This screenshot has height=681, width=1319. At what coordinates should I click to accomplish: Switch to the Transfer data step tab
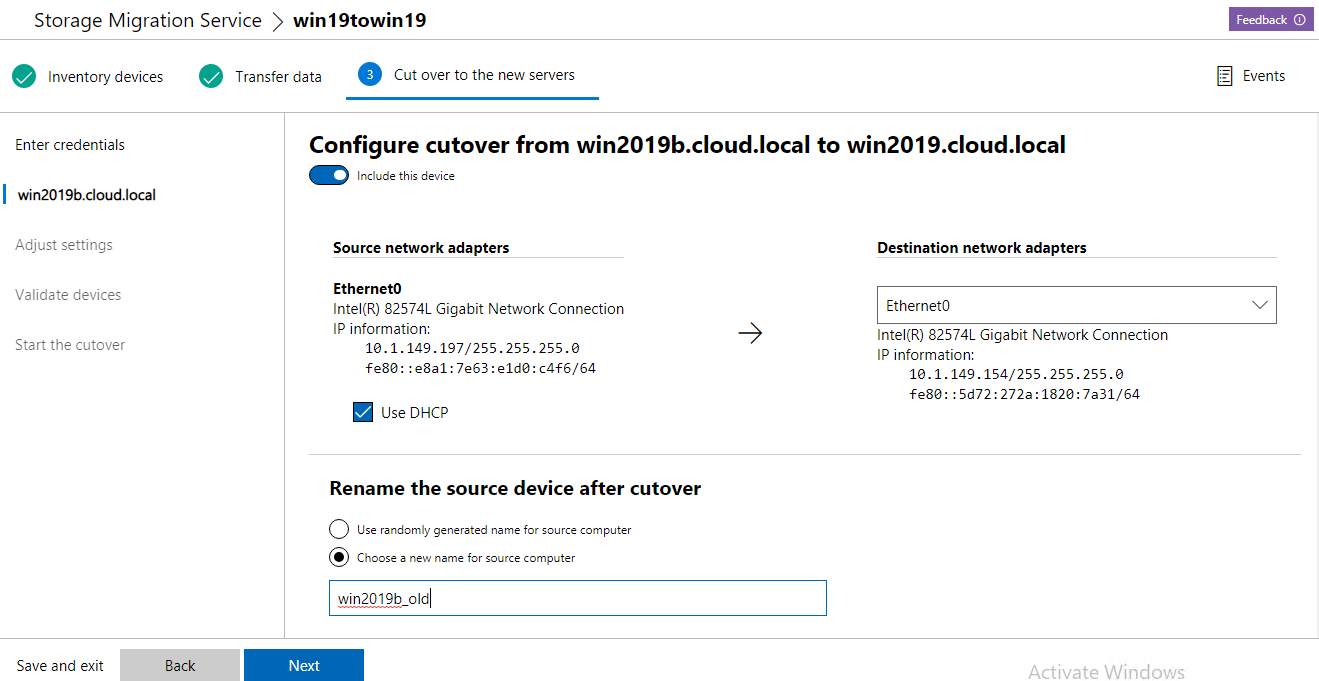coord(278,77)
